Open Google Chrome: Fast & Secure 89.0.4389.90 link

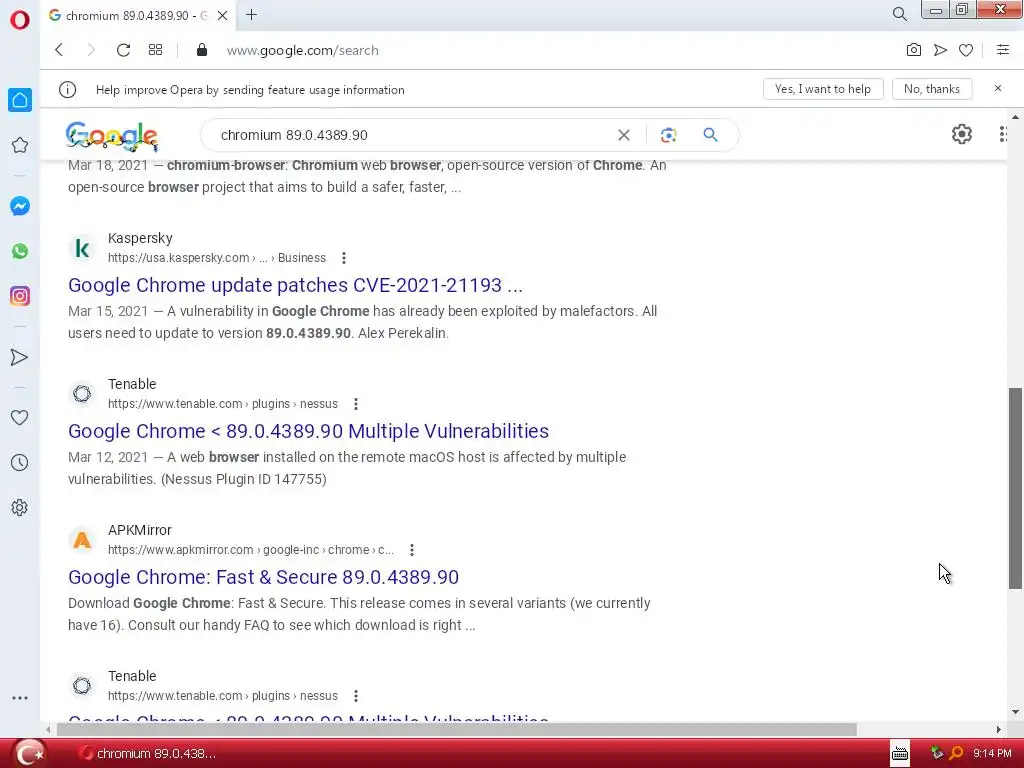click(263, 577)
